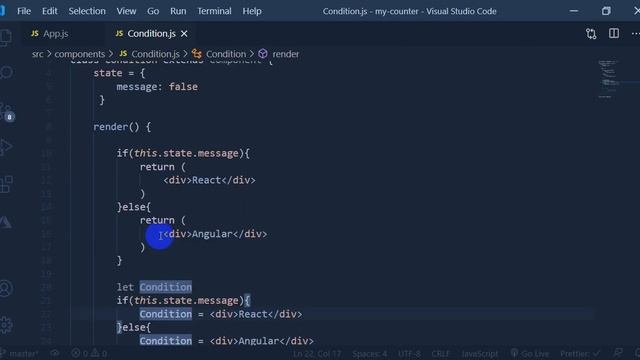The image size is (640, 360).
Task: Open the Manage gear icon
Action: tap(6, 325)
